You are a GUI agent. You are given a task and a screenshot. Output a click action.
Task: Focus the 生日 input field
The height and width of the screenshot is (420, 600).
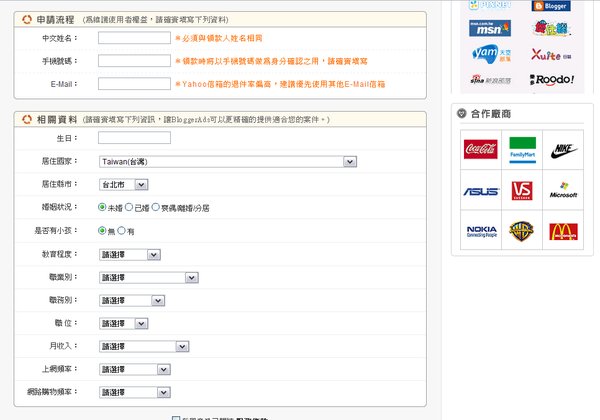[134, 138]
